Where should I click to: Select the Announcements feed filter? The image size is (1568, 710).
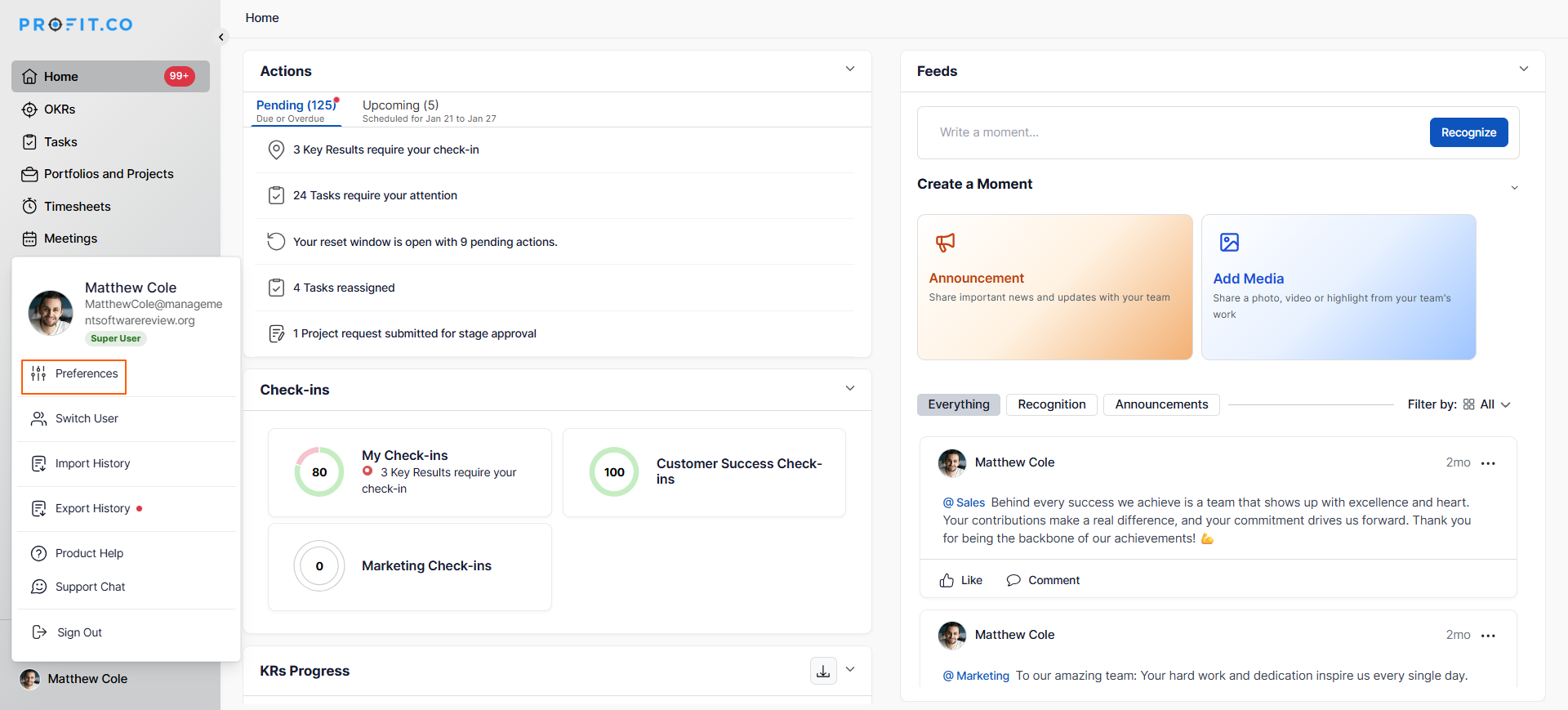(x=1160, y=404)
